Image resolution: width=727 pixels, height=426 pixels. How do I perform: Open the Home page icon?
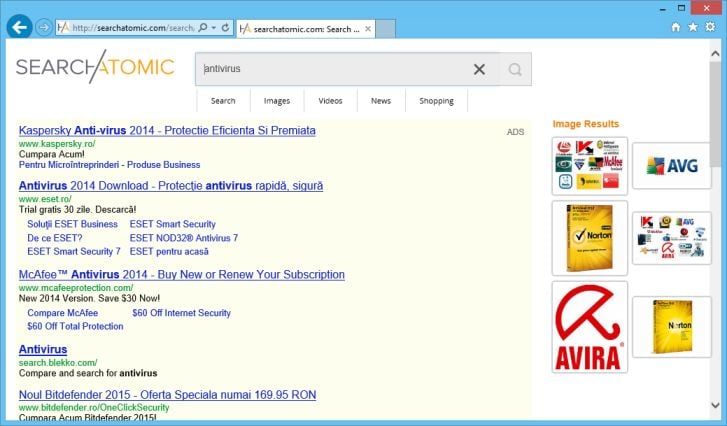pos(676,27)
